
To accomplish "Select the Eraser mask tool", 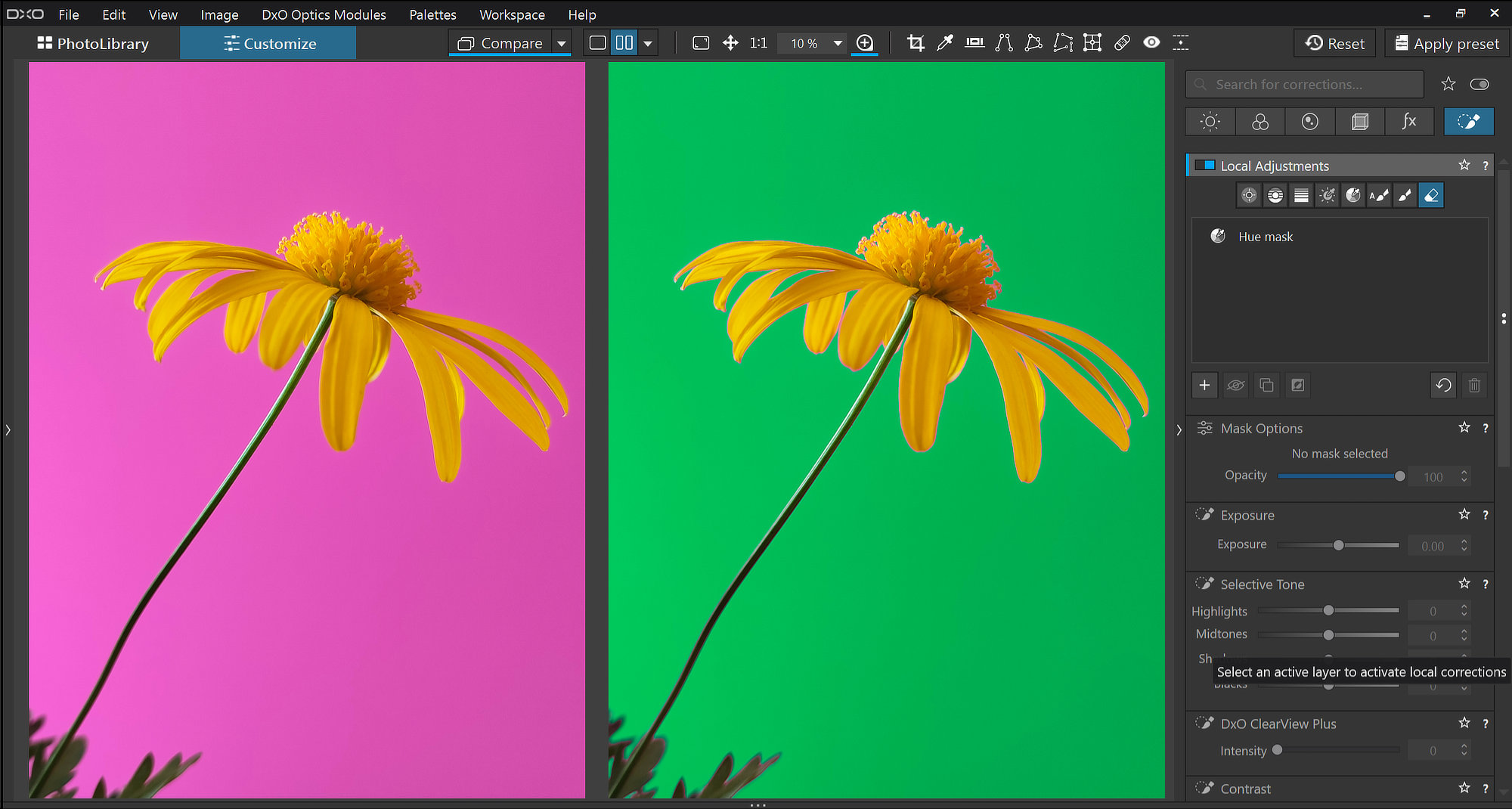I will (1431, 196).
